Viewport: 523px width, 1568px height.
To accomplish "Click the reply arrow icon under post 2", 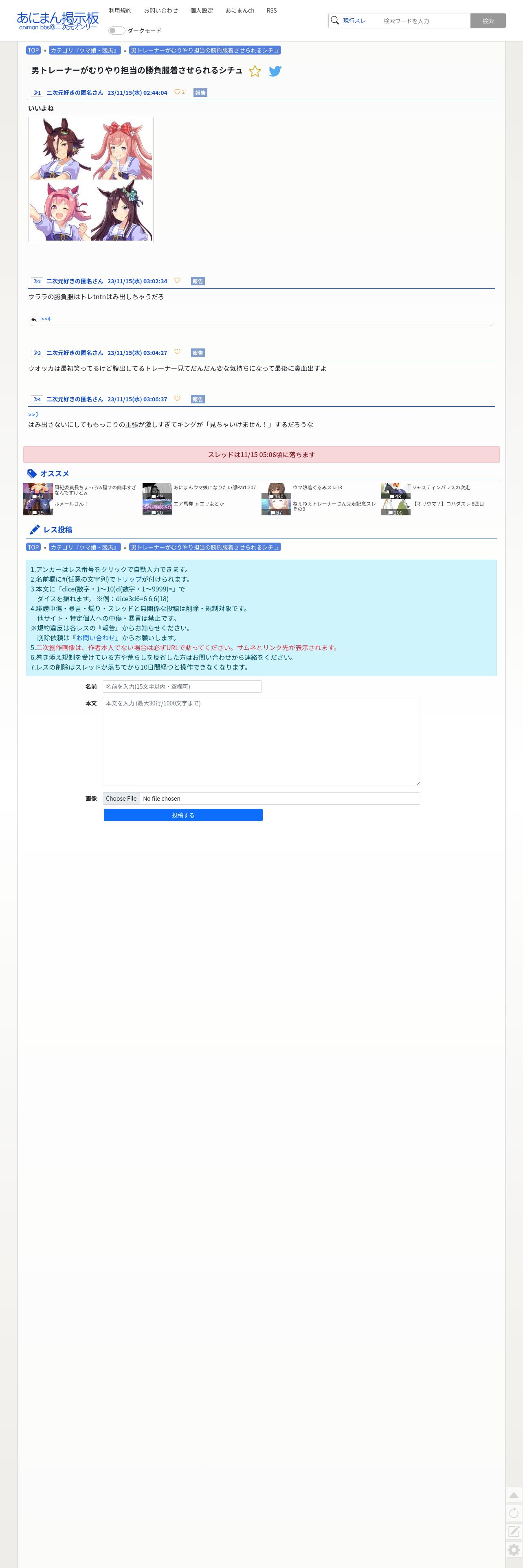I will [x=33, y=320].
